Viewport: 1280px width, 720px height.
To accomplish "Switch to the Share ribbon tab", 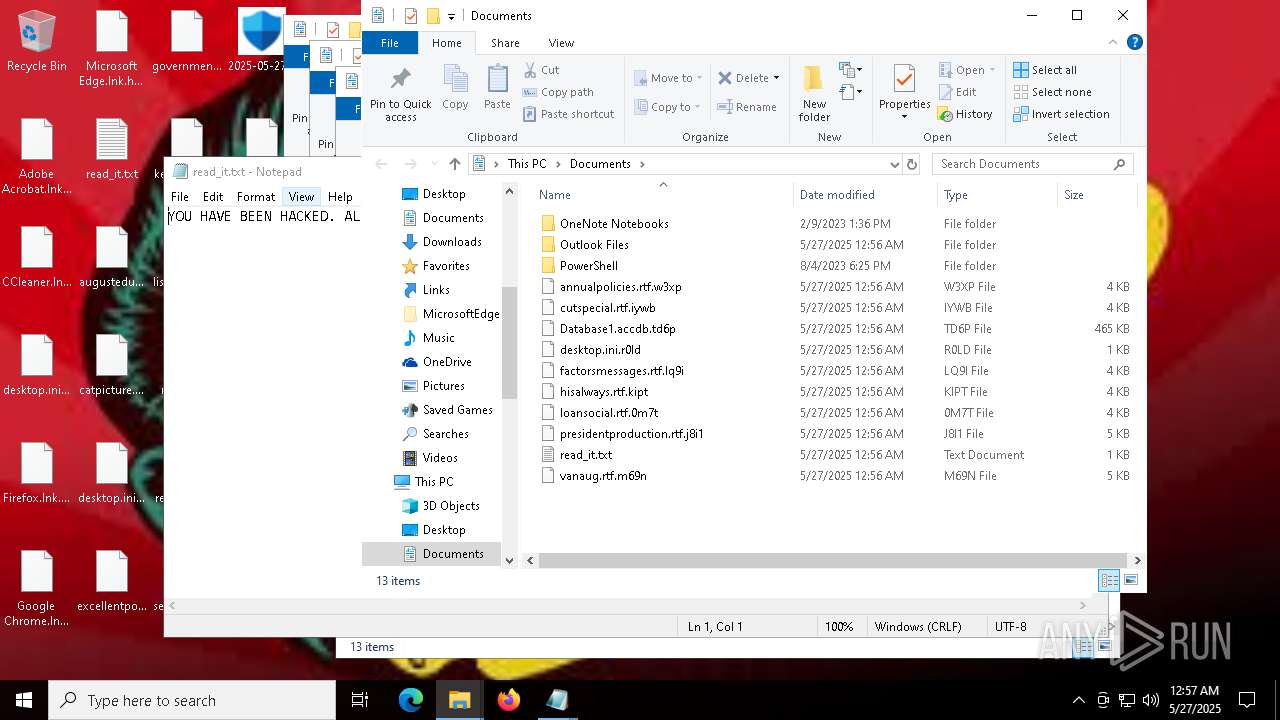I will 505,43.
